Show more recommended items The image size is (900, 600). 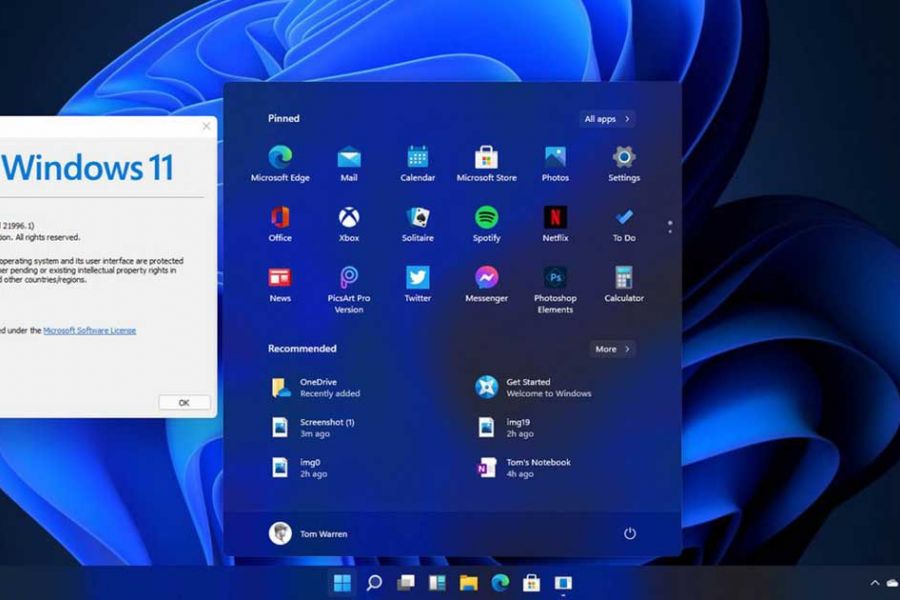[x=612, y=349]
